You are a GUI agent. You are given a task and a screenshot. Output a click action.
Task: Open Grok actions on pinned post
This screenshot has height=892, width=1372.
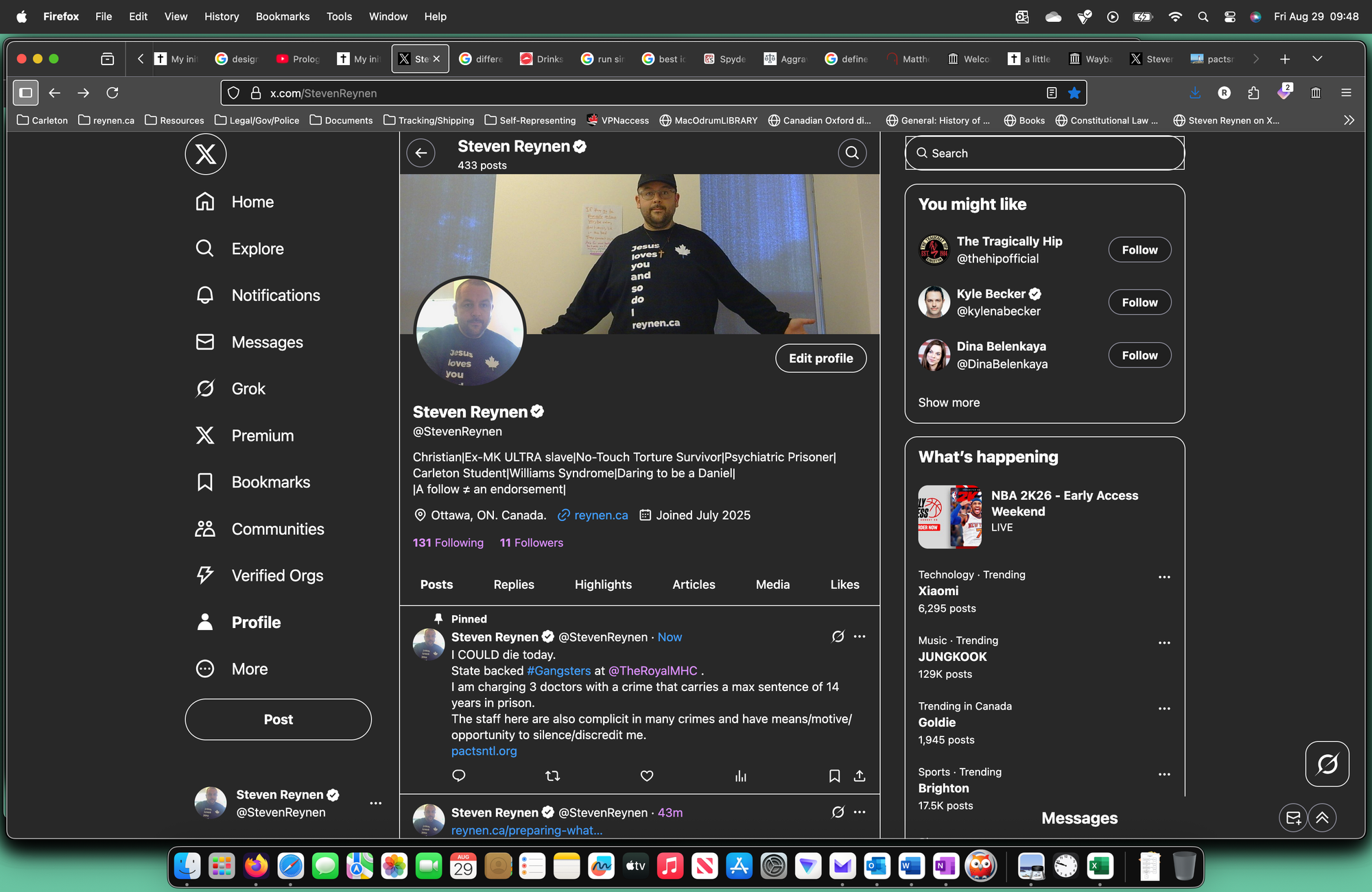click(x=838, y=636)
